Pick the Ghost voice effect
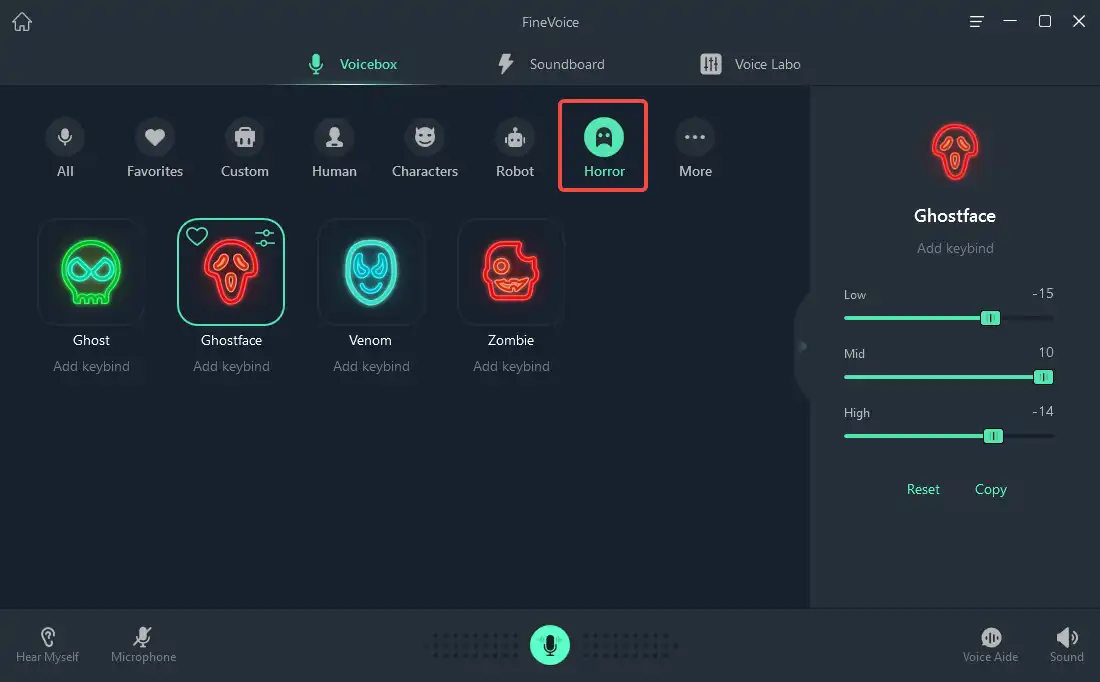1100x682 pixels. [91, 272]
